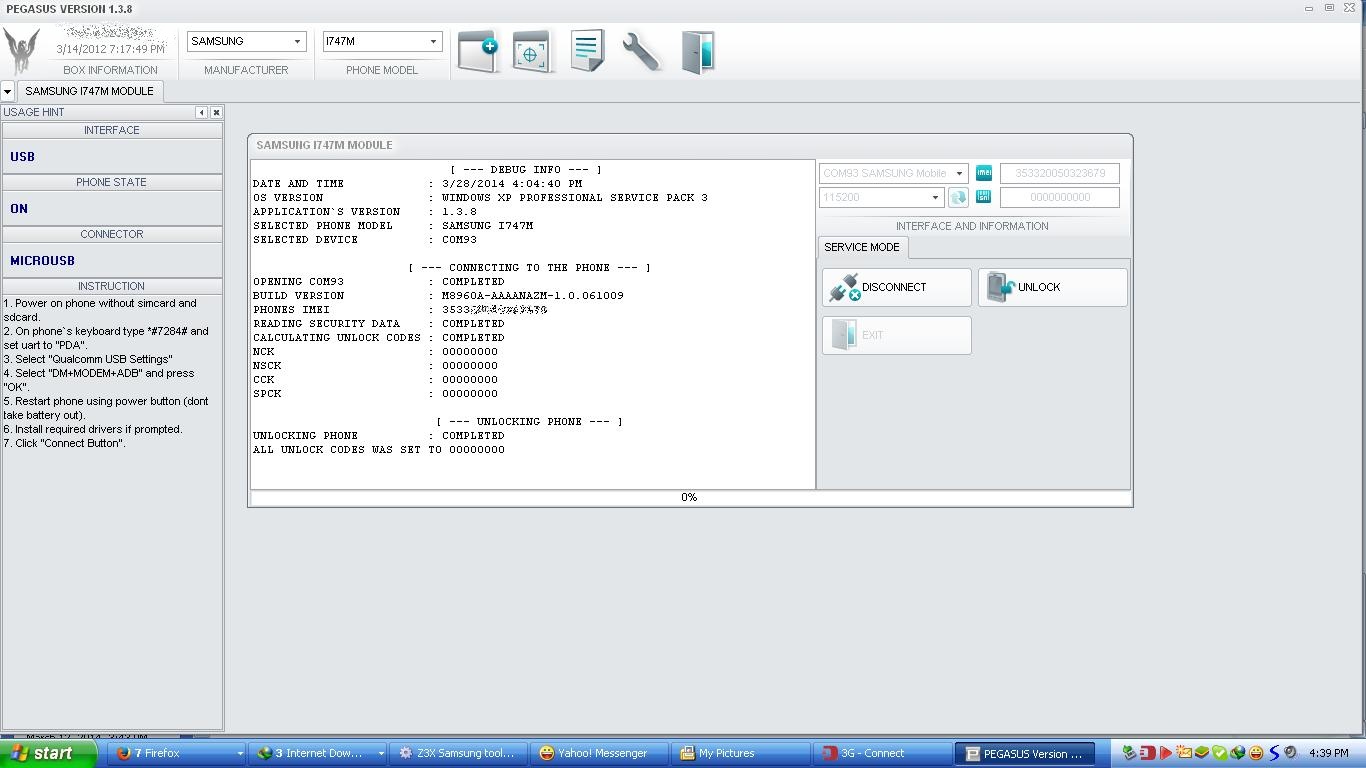Select the SAMSUNG I747M MODULE tab
The width and height of the screenshot is (1366, 768).
(90, 91)
